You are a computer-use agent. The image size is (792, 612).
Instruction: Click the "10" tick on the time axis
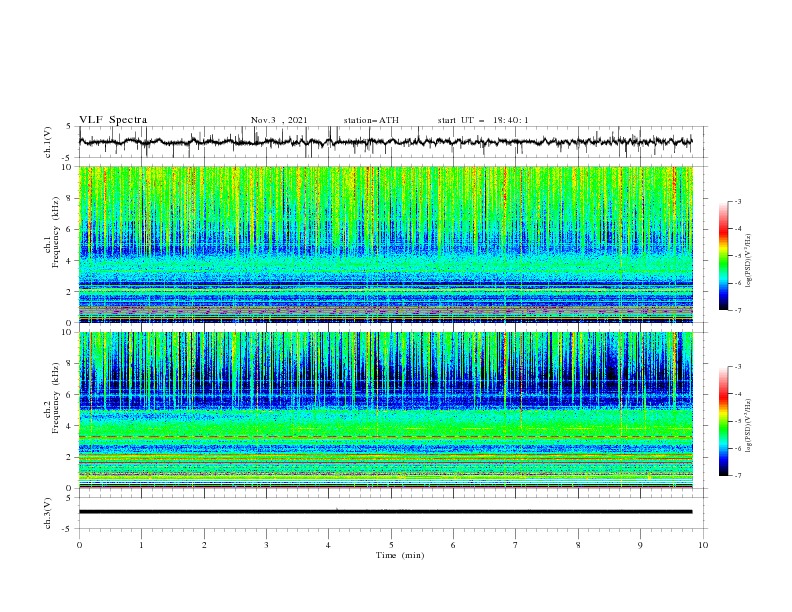click(703, 545)
